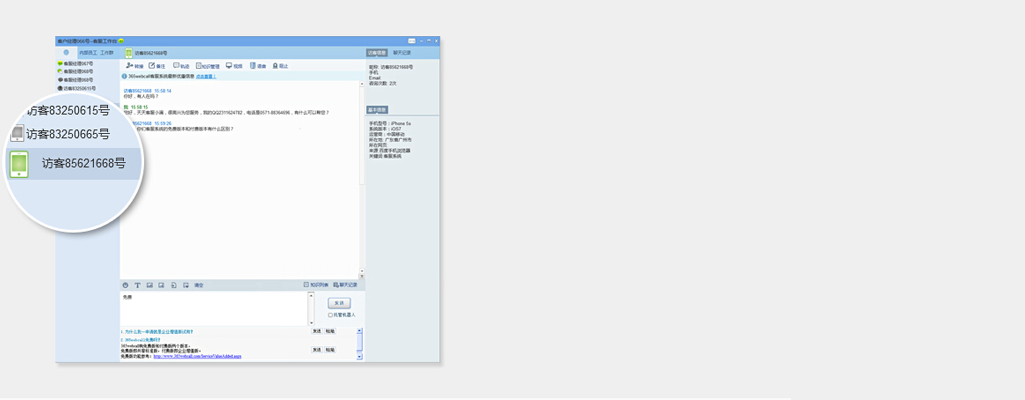Click the 轨迹 visitor track icon
Screen dimensions: 1025x400
point(180,65)
